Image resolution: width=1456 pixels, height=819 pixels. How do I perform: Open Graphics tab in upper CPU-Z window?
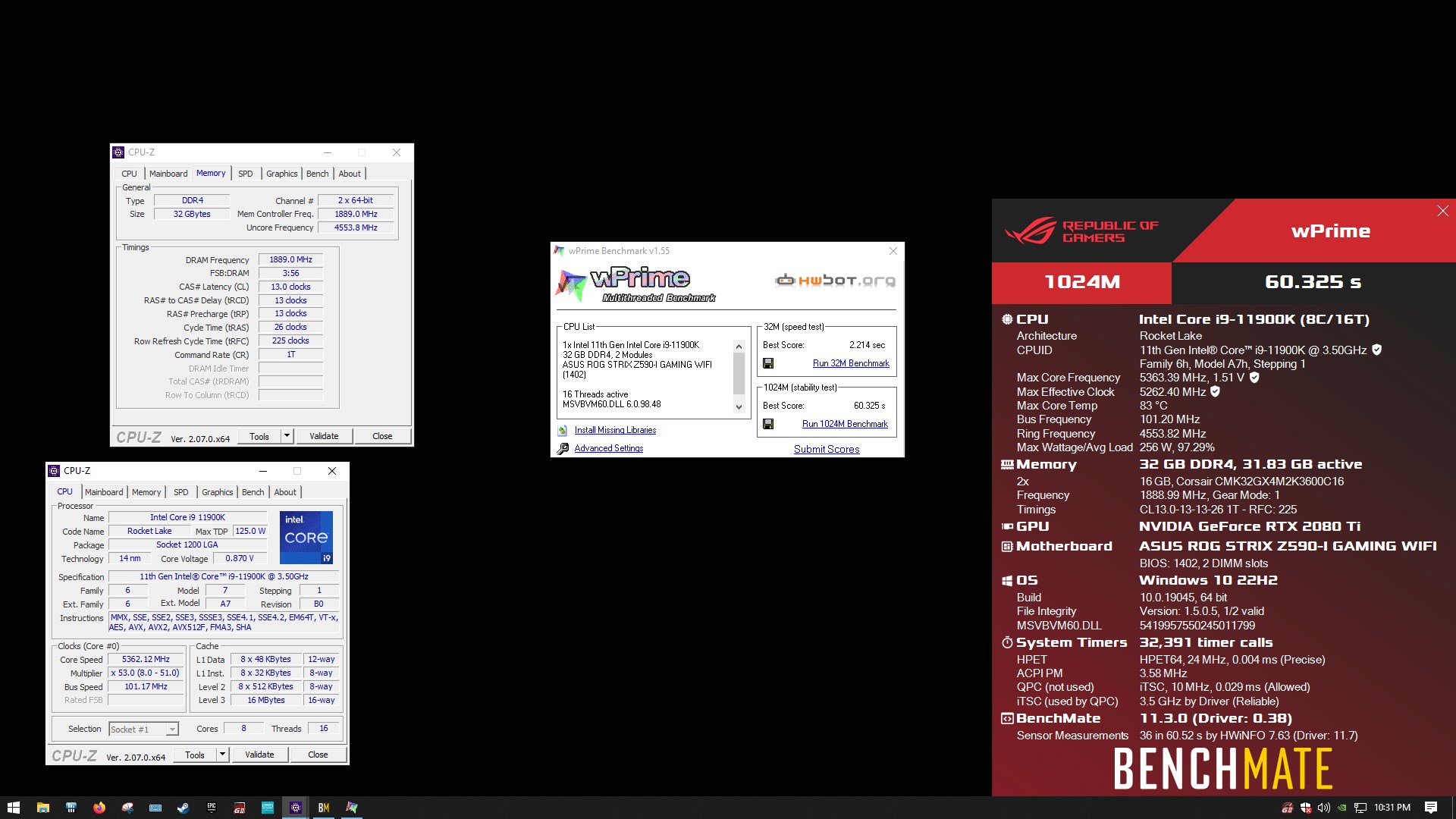[x=281, y=174]
